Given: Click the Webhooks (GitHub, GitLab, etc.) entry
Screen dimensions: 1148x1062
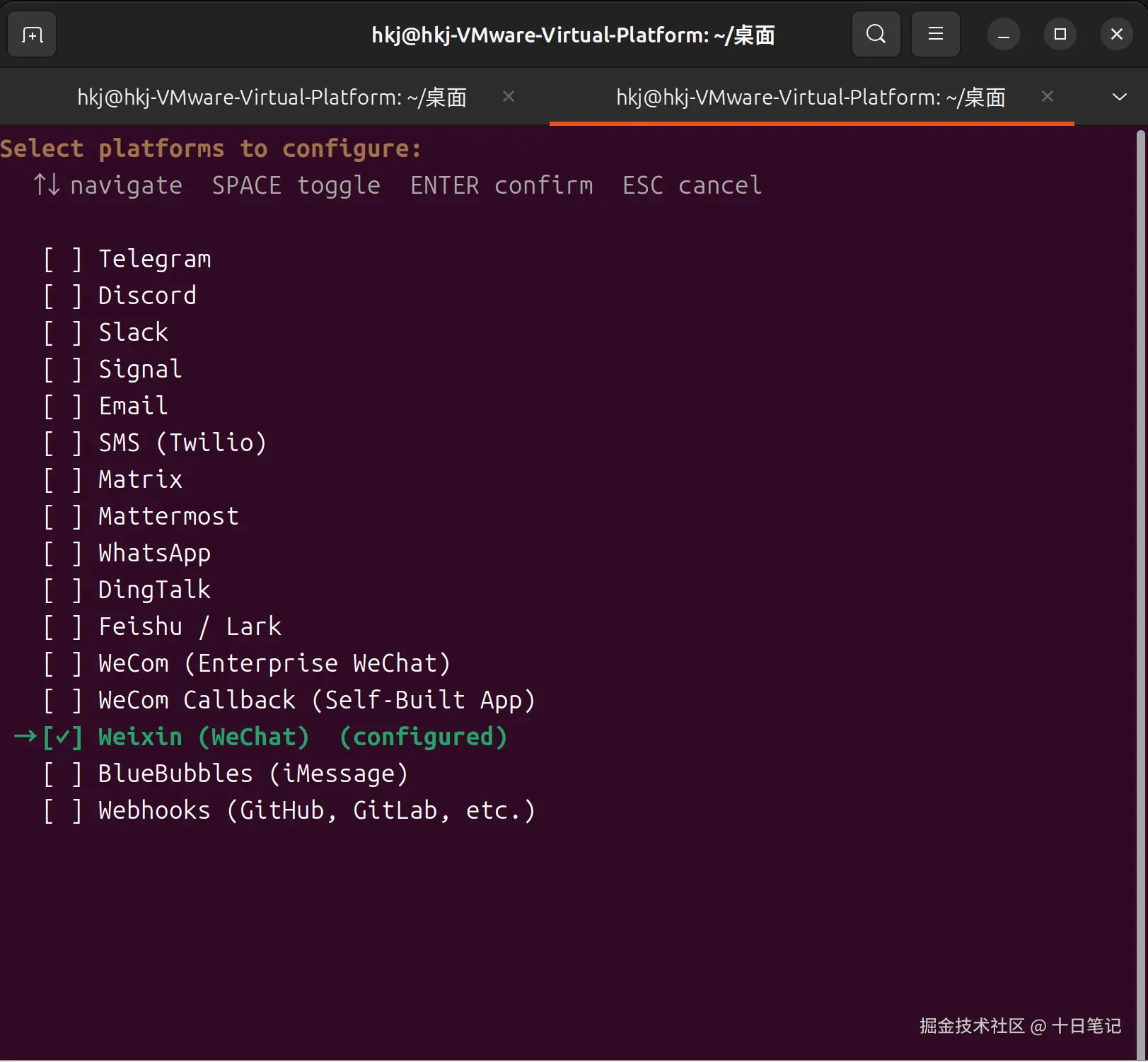Looking at the screenshot, I should (317, 810).
